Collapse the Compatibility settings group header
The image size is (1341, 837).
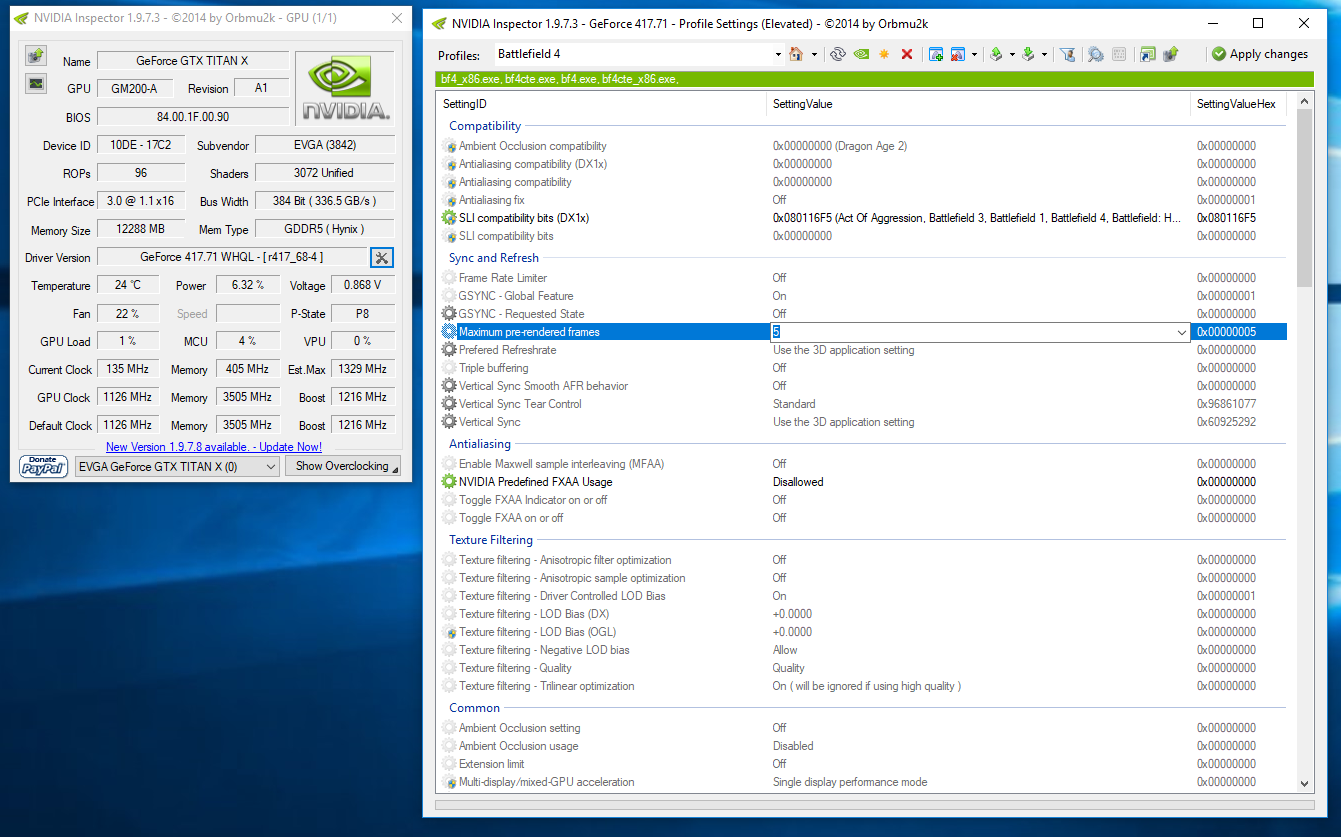tap(485, 126)
